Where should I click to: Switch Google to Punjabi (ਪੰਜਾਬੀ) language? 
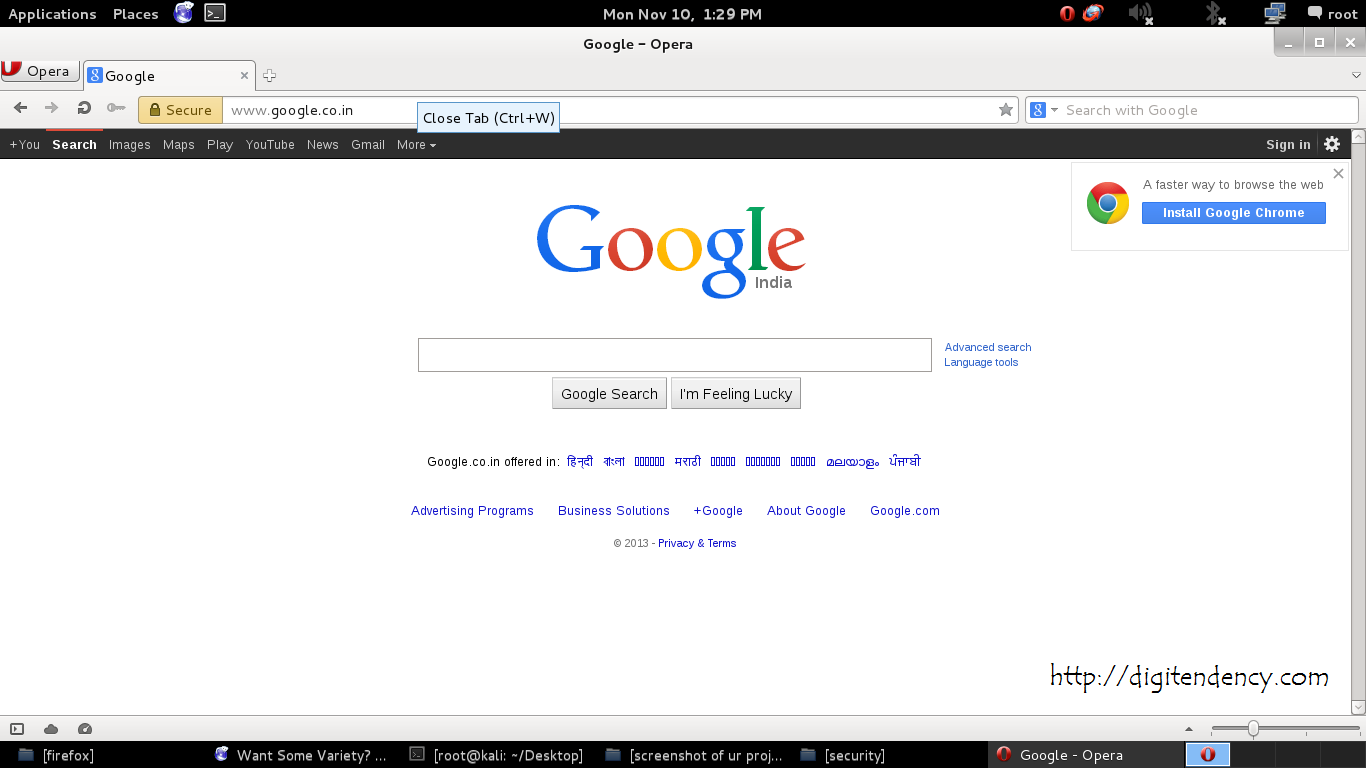[905, 462]
